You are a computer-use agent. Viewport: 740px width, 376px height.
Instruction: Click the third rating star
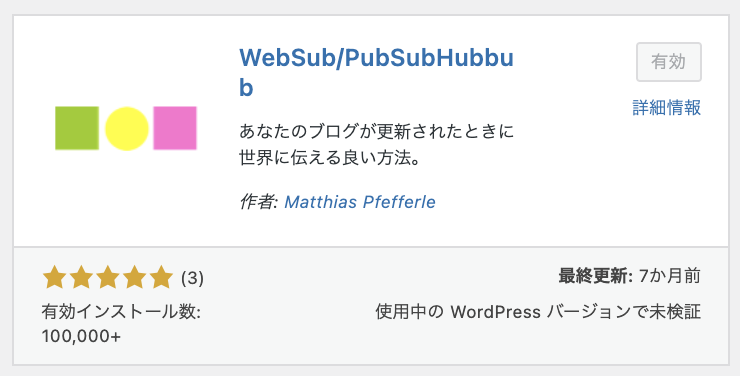click(x=108, y=277)
